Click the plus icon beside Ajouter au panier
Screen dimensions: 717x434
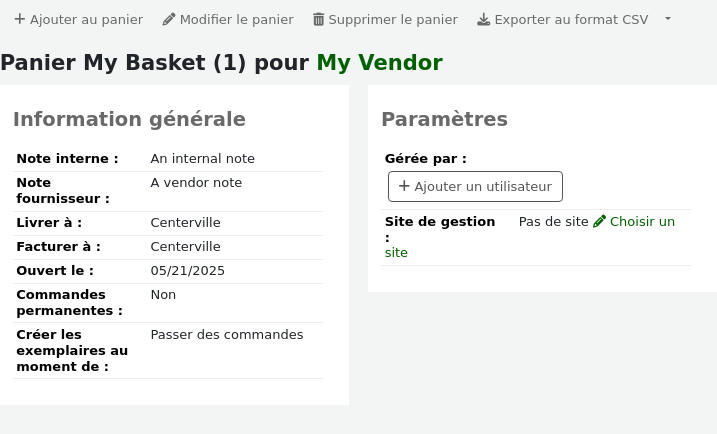coord(20,19)
